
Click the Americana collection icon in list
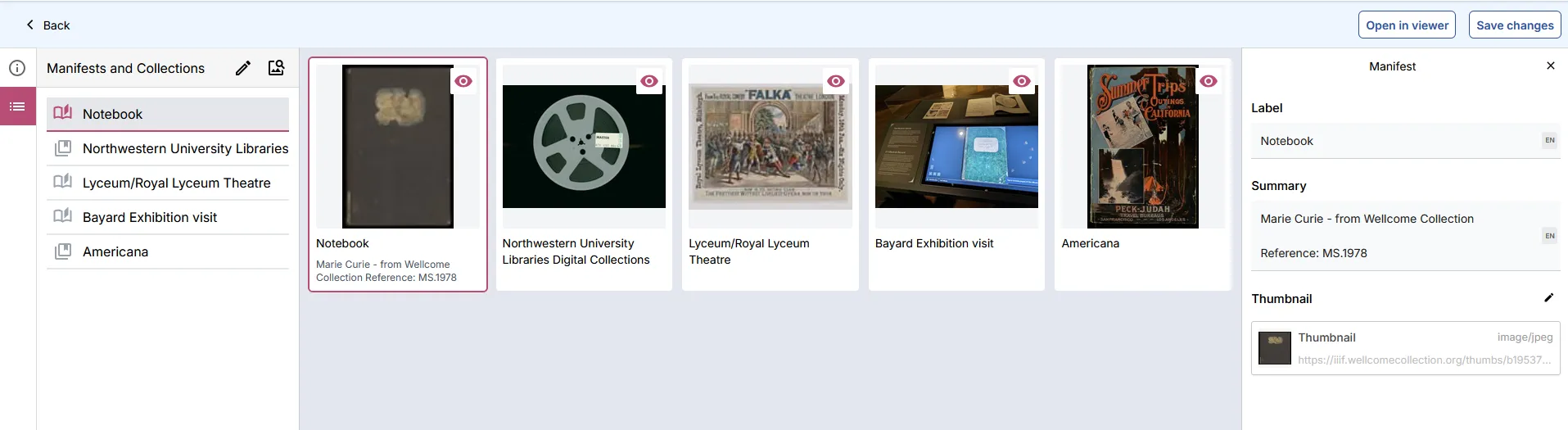click(63, 251)
